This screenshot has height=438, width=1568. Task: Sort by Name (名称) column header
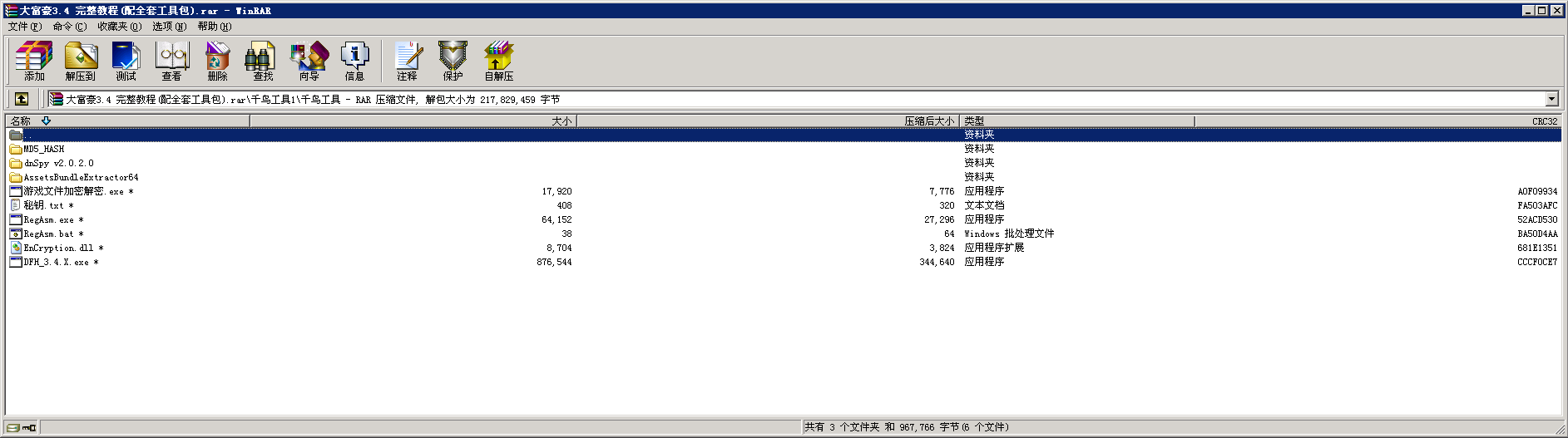tap(128, 121)
